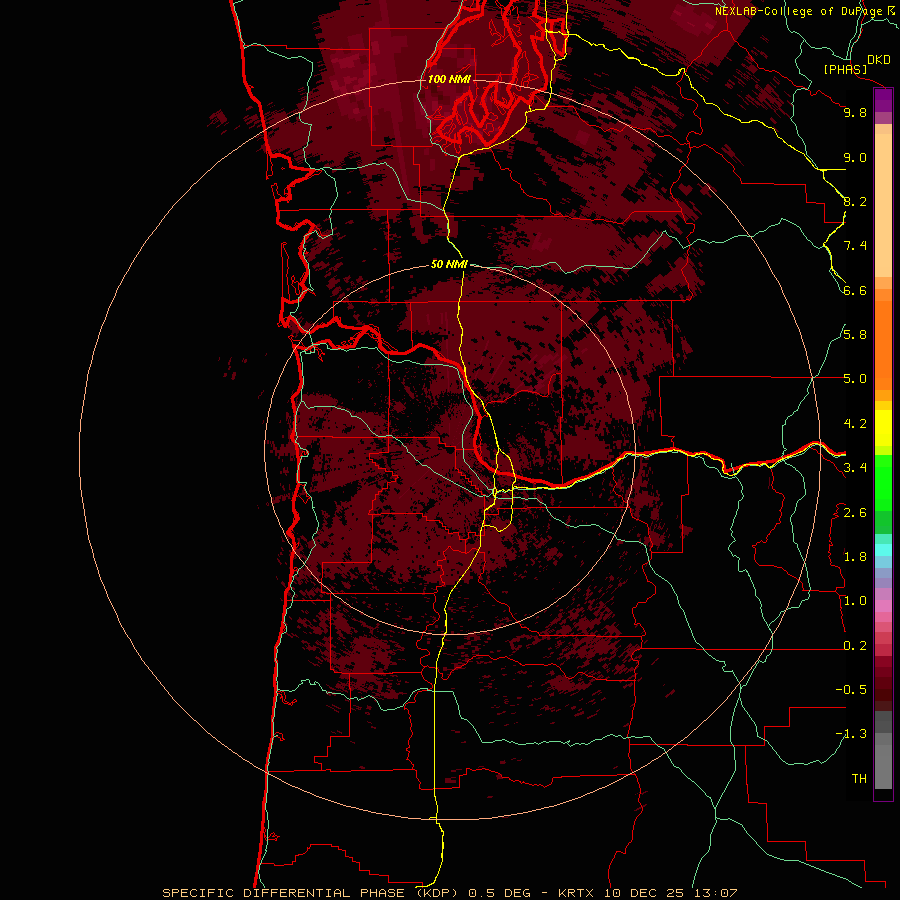This screenshot has width=900, height=900.
Task: Click the 9.0 scale value
Action: (855, 157)
